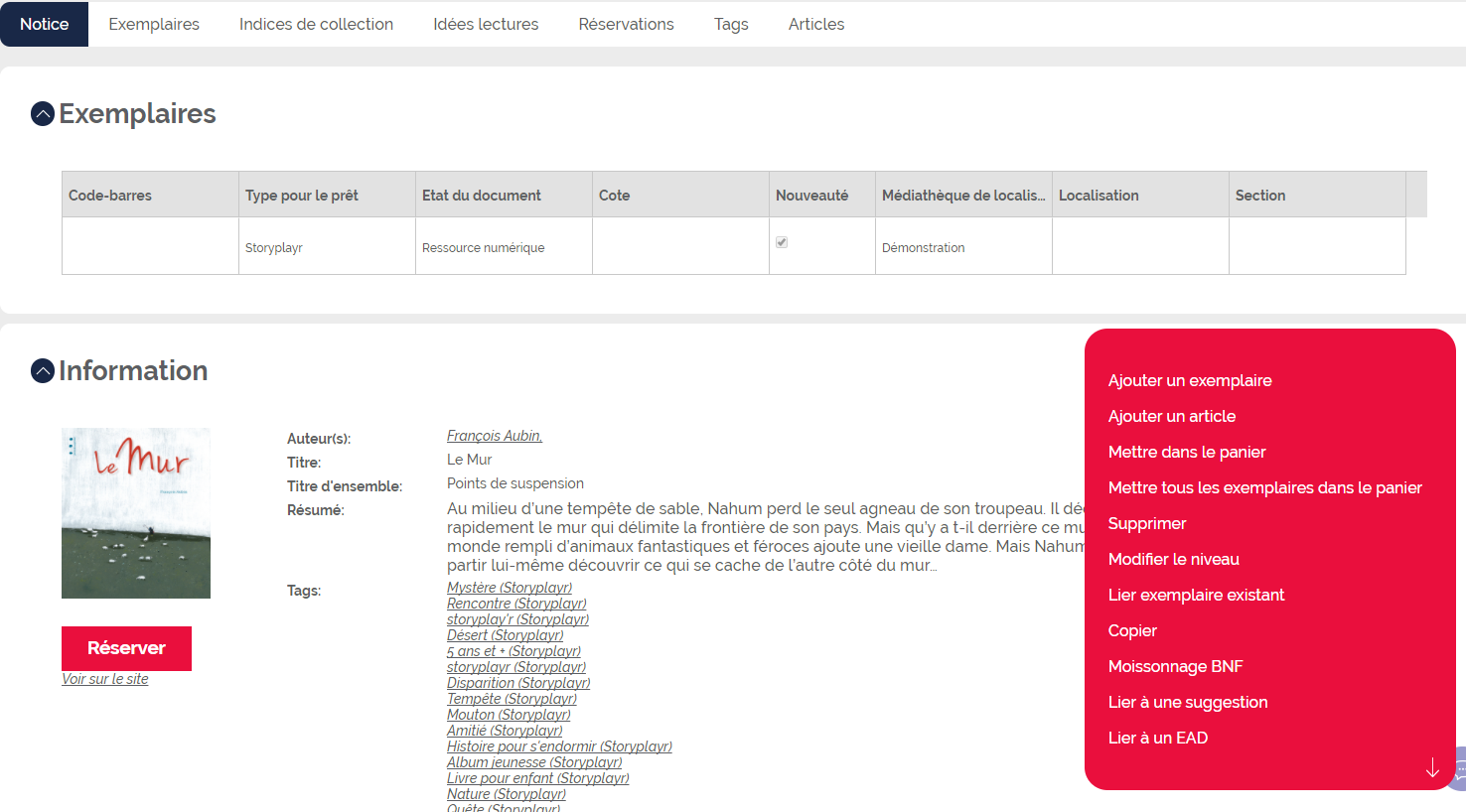This screenshot has width=1466, height=812.
Task: Choose Ajouter un article
Action: [1172, 416]
